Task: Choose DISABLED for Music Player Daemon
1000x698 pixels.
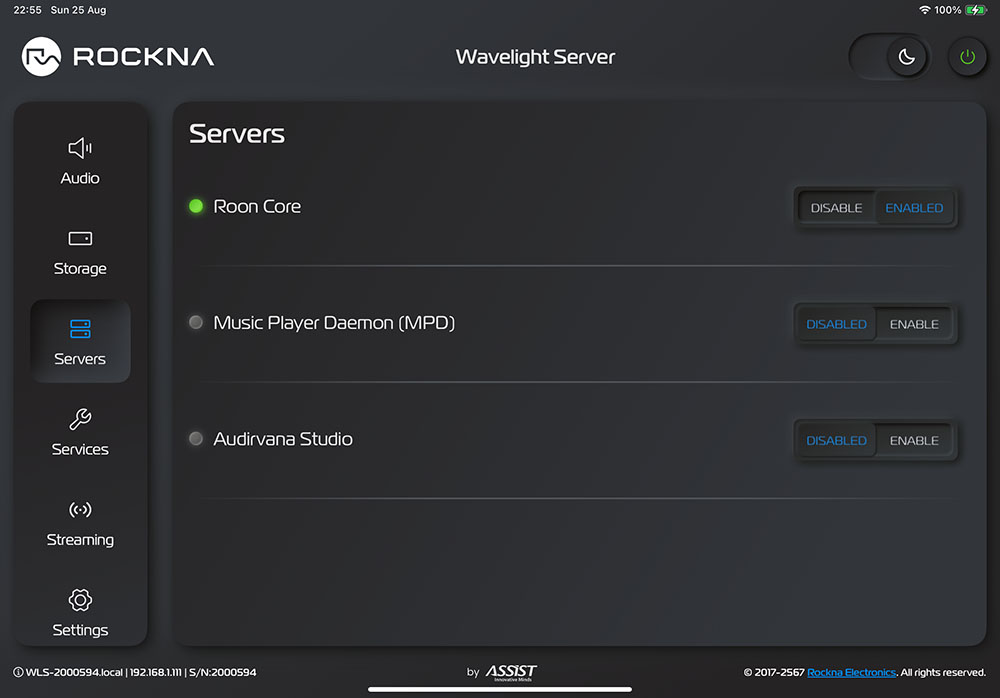Action: (836, 324)
